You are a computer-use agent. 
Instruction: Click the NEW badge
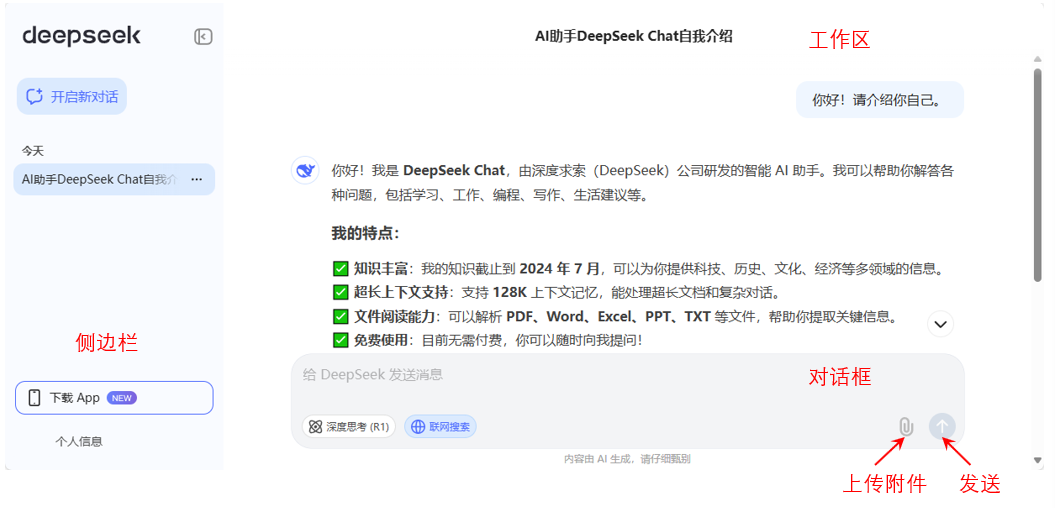(122, 398)
